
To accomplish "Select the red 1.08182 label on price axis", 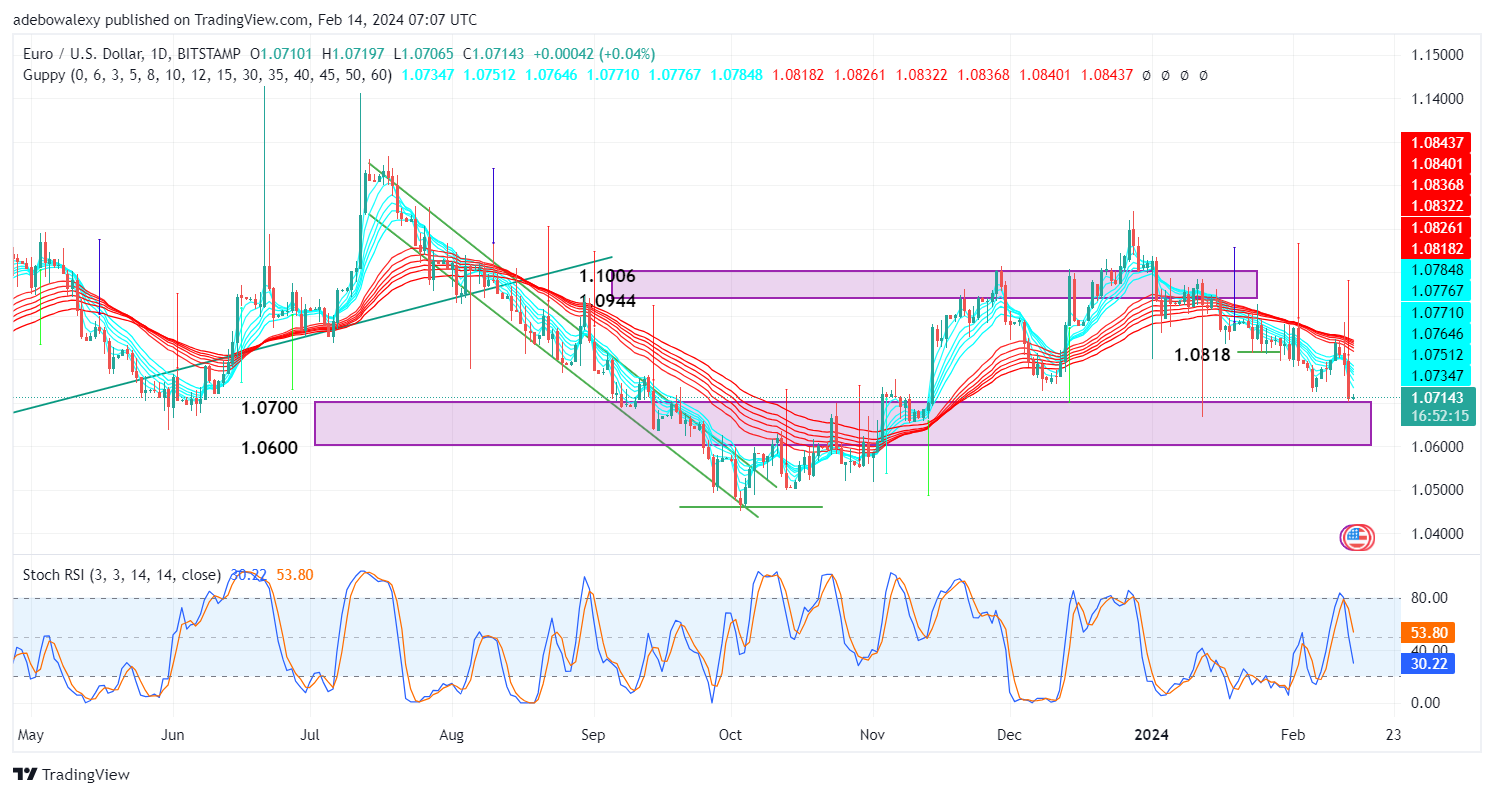I will 1438,247.
